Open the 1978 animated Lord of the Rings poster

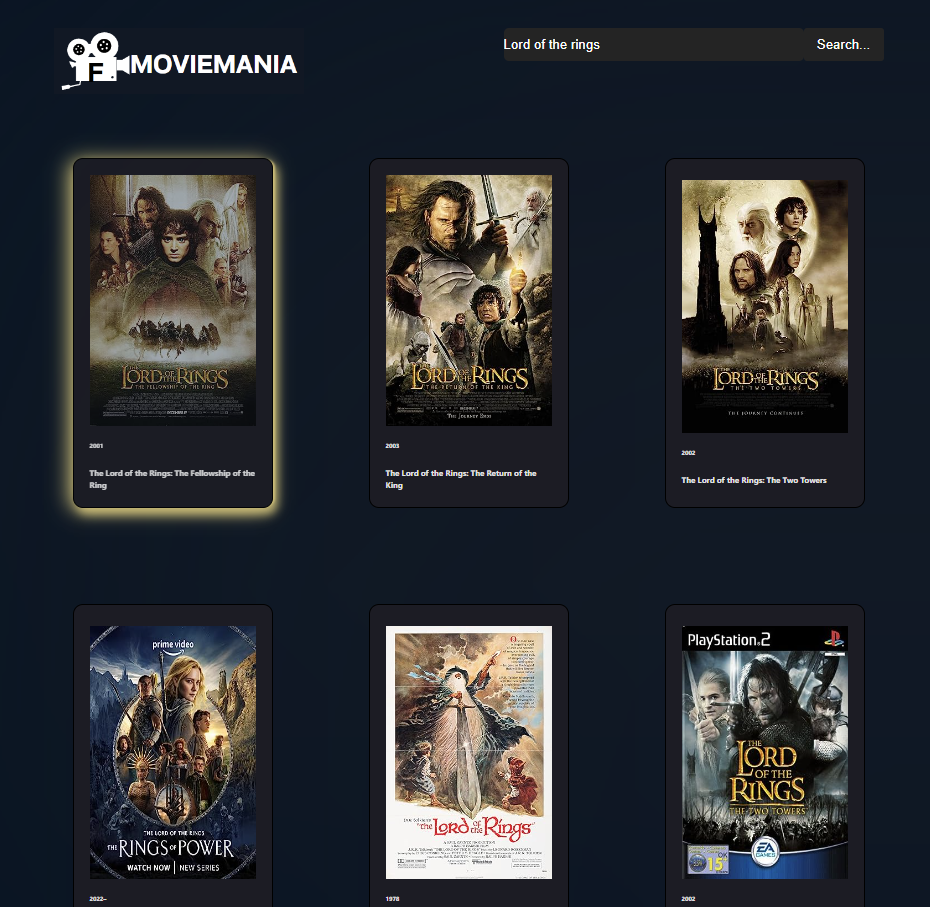469,752
